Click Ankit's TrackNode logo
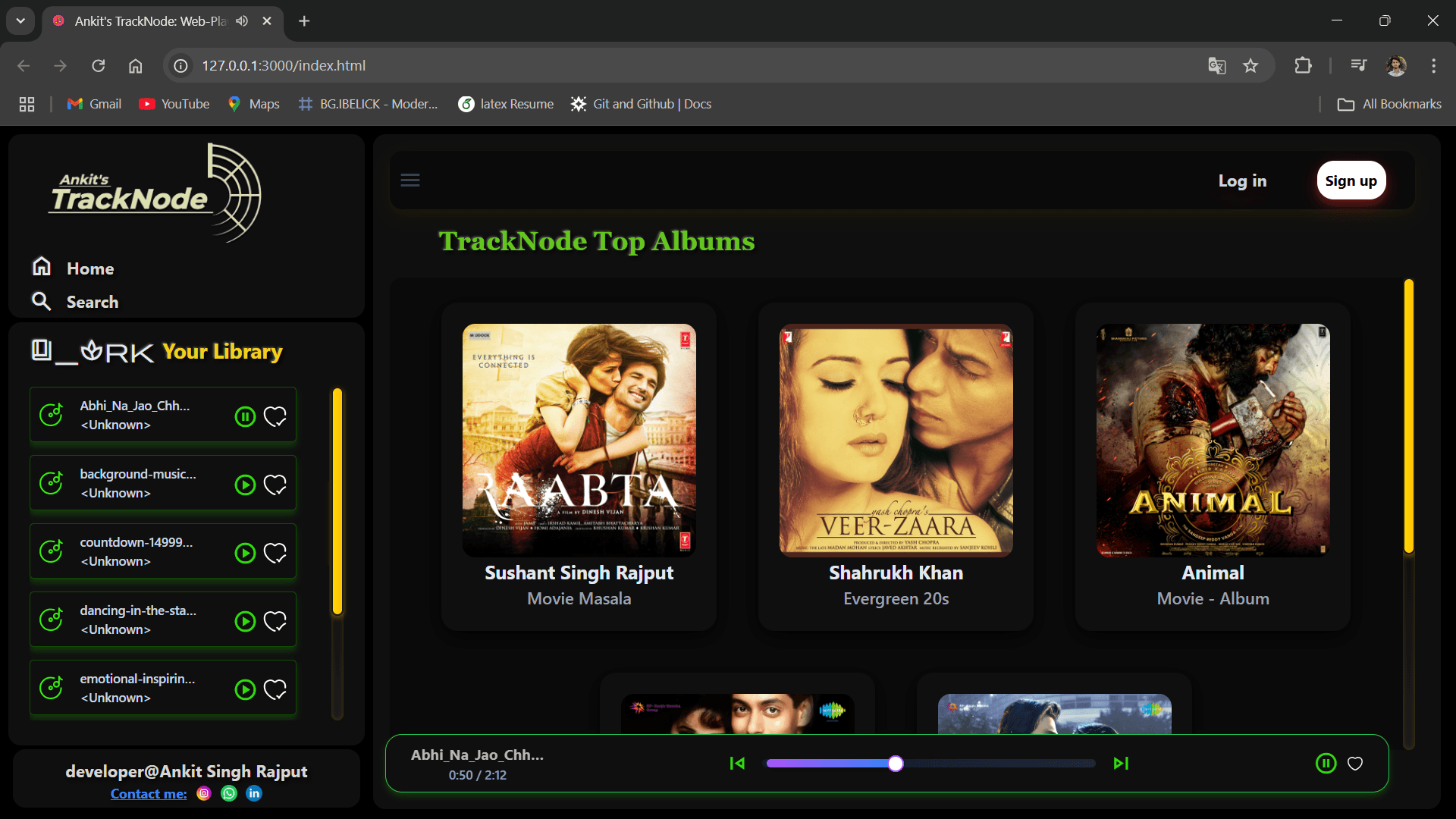The height and width of the screenshot is (819, 1456). pos(155,193)
